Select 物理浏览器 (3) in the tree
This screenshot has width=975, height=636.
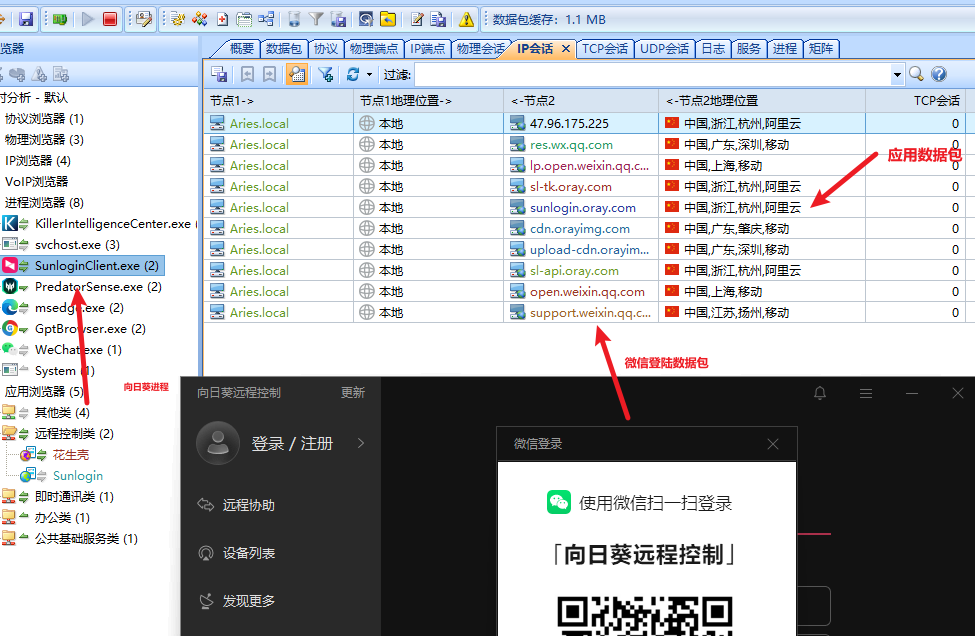[x=44, y=140]
